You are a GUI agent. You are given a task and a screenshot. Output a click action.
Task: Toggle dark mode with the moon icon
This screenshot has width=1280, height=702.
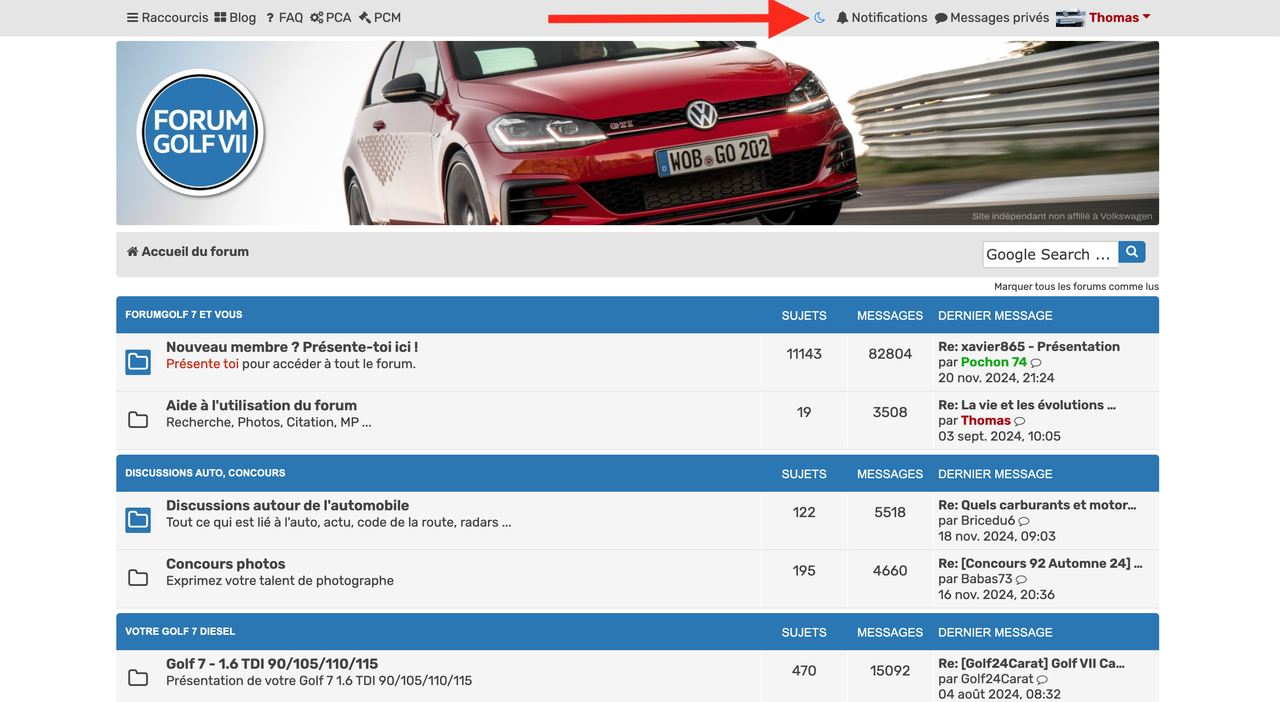tap(820, 17)
